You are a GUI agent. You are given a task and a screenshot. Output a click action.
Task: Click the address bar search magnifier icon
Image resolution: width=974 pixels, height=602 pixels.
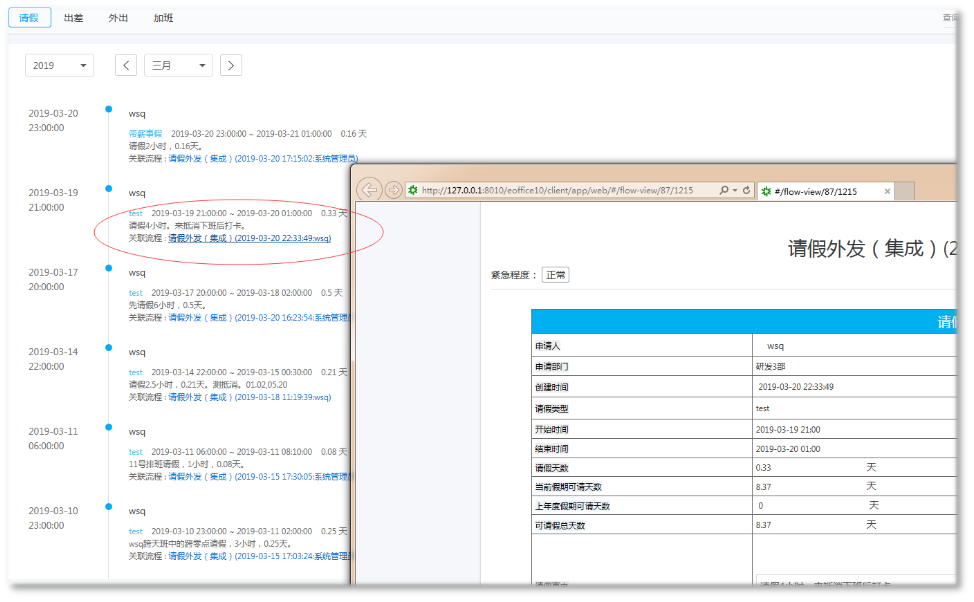click(724, 190)
